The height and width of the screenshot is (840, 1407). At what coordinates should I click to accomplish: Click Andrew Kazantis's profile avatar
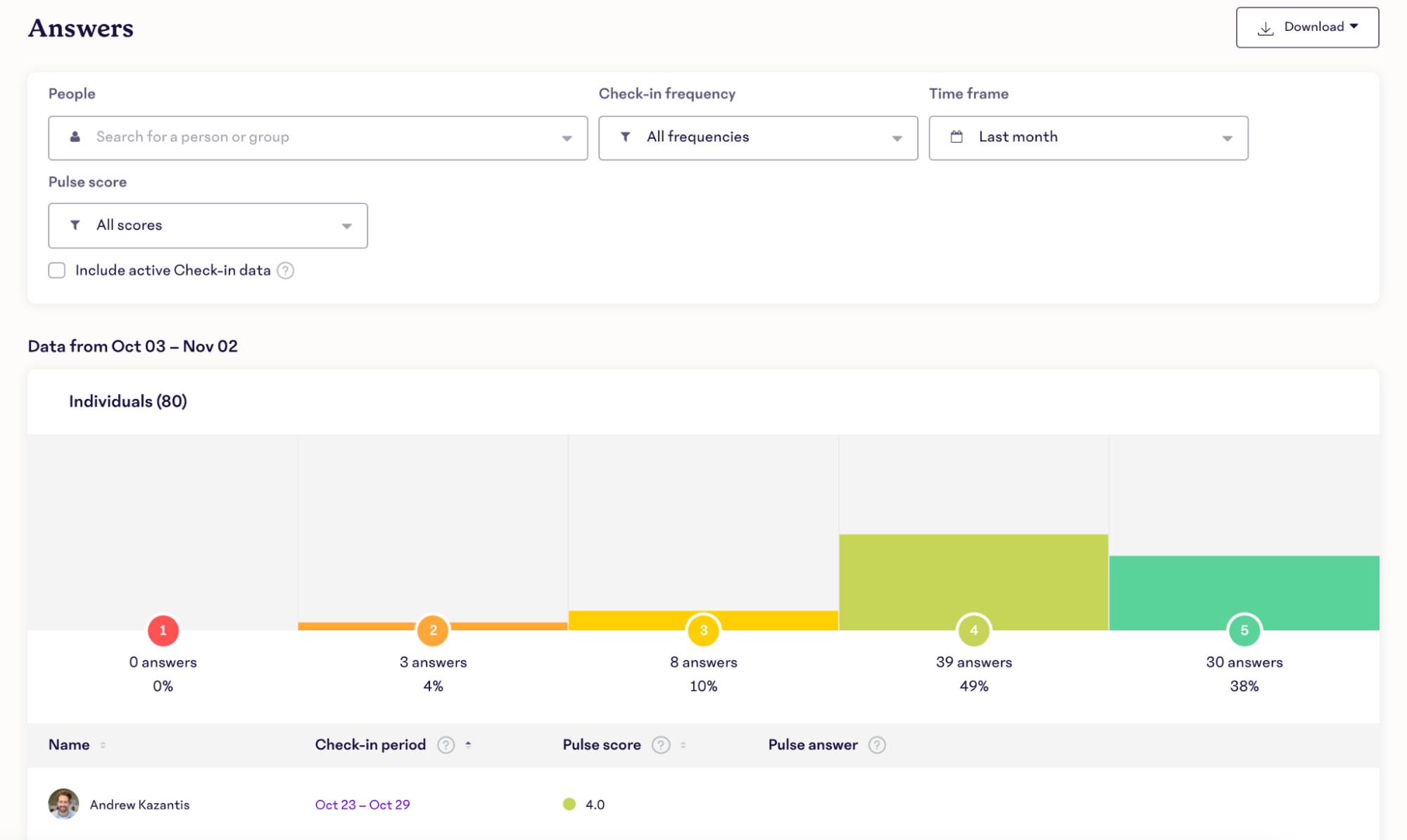64,804
